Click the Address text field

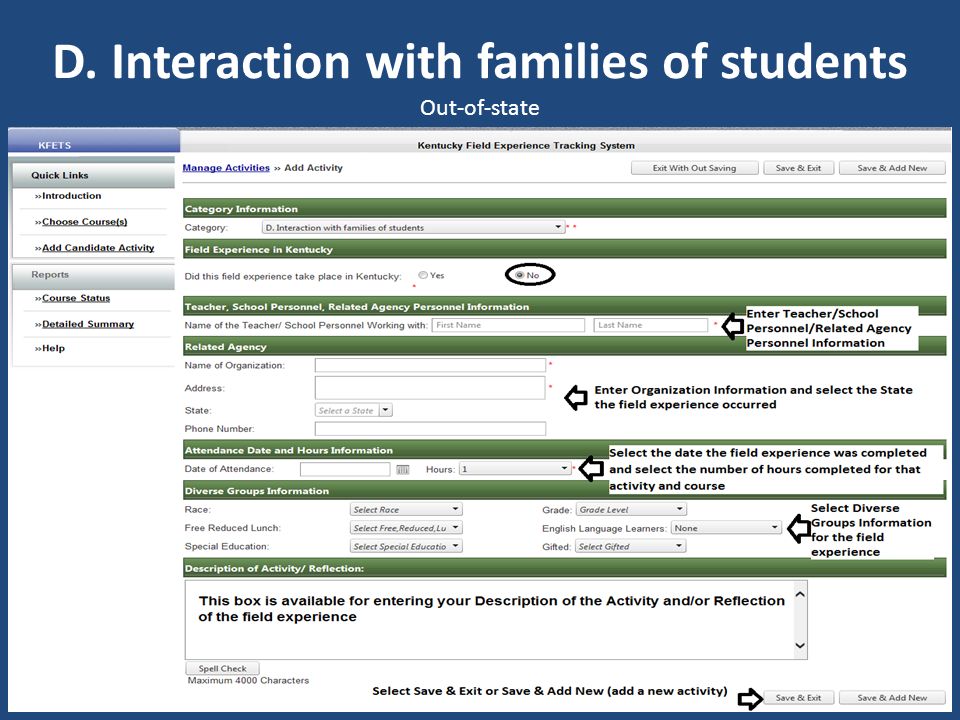coord(430,388)
